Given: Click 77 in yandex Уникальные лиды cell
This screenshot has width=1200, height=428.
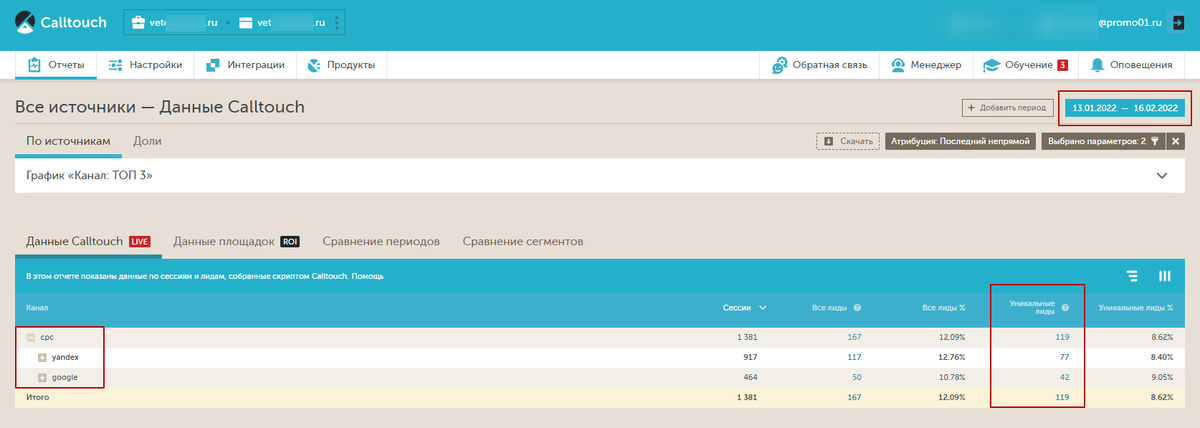Looking at the screenshot, I should click(x=1064, y=357).
